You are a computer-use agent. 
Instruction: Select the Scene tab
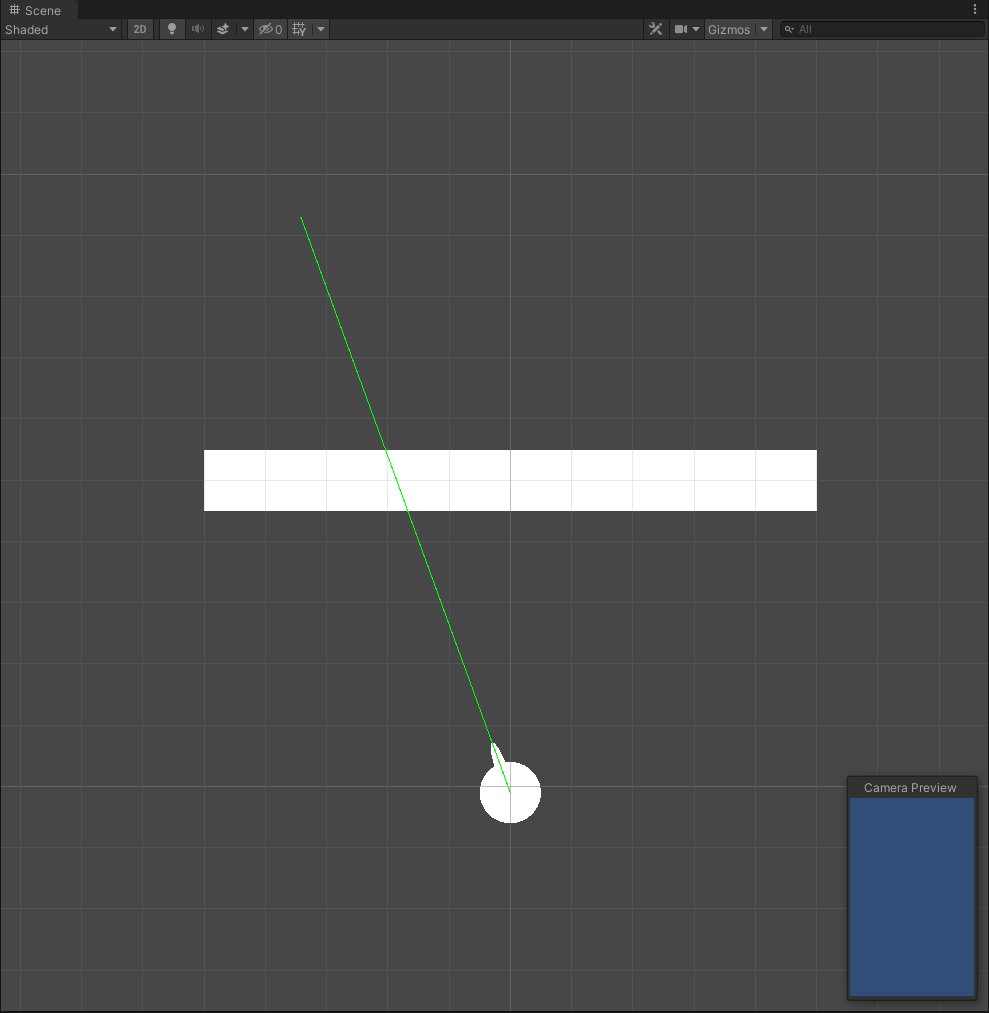click(37, 10)
